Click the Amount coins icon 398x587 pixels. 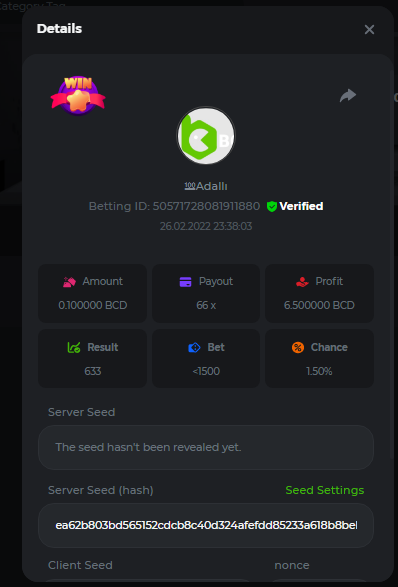click(x=70, y=282)
